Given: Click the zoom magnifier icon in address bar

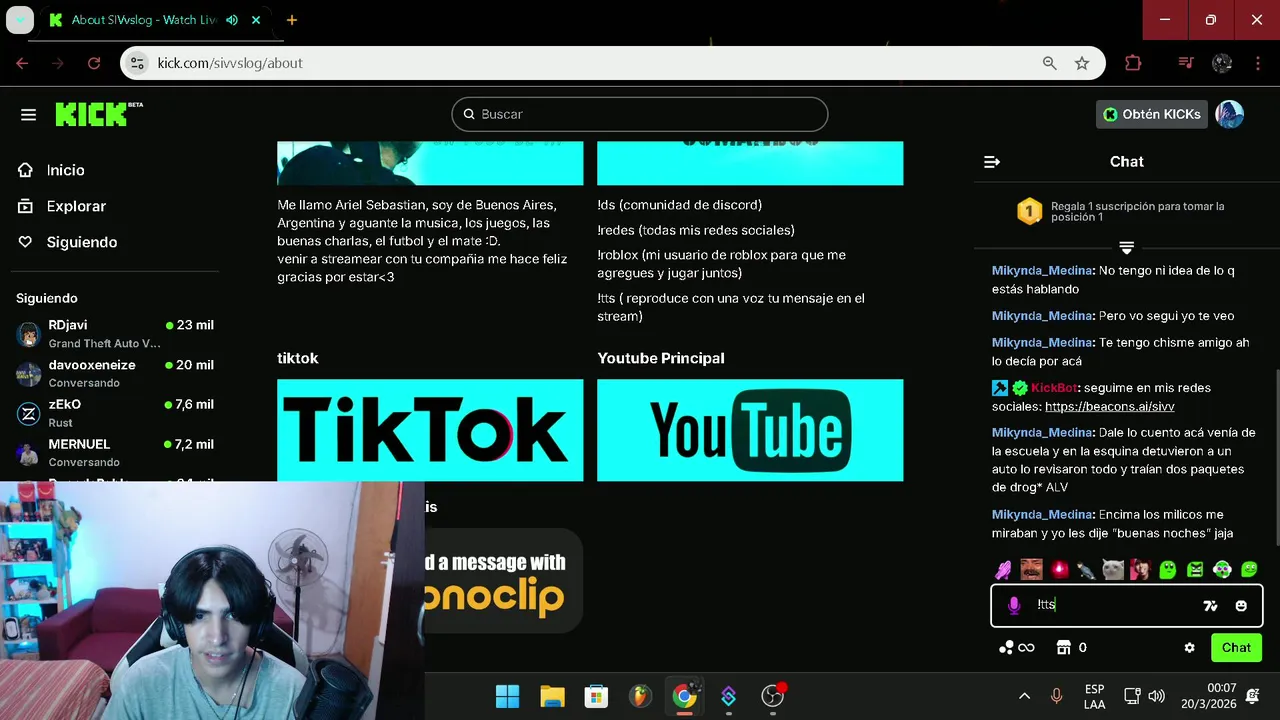Looking at the screenshot, I should pyautogui.click(x=1049, y=63).
